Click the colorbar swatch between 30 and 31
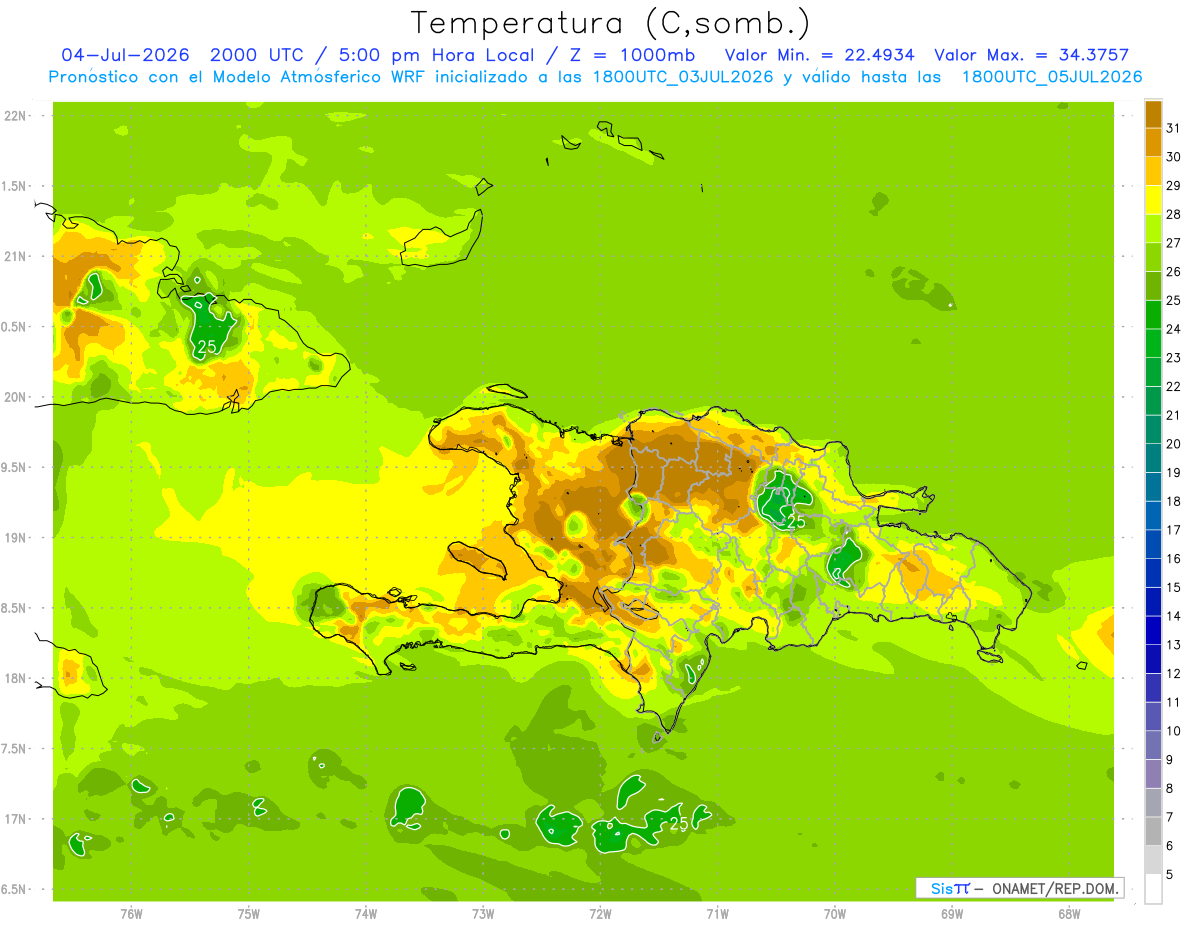The width and height of the screenshot is (1200, 927). tap(1153, 142)
